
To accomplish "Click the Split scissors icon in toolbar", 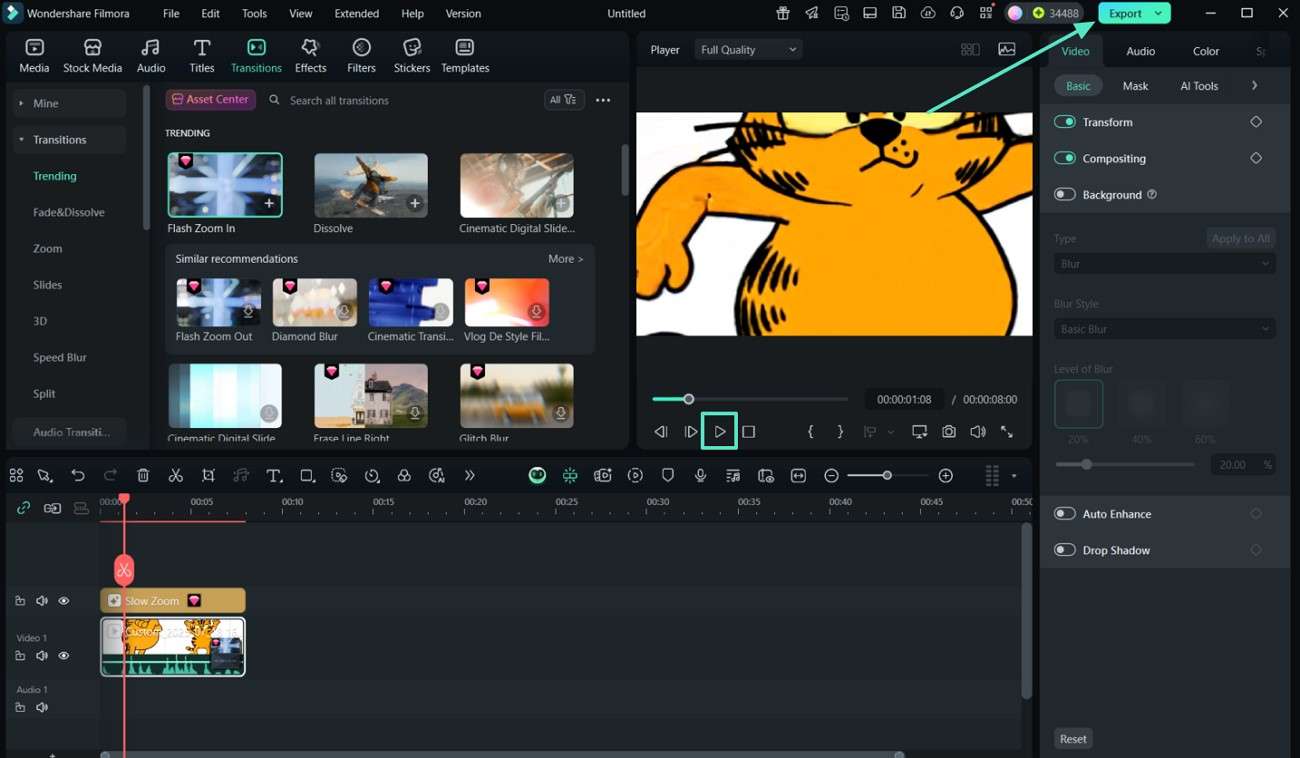I will pos(176,476).
